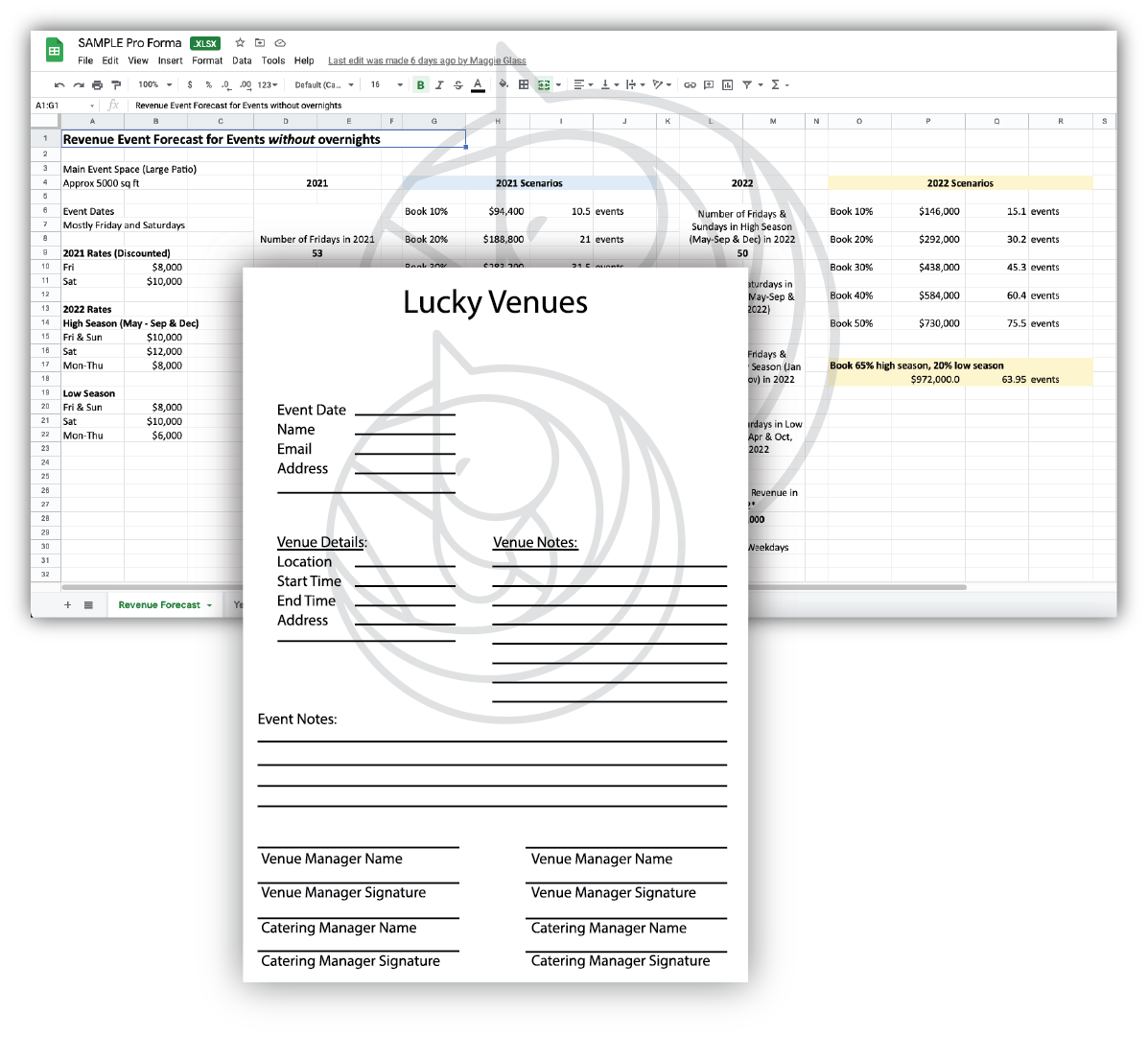This screenshot has width=1148, height=1037.
Task: Click the redo arrow in the toolbar
Action: pyautogui.click(x=79, y=85)
